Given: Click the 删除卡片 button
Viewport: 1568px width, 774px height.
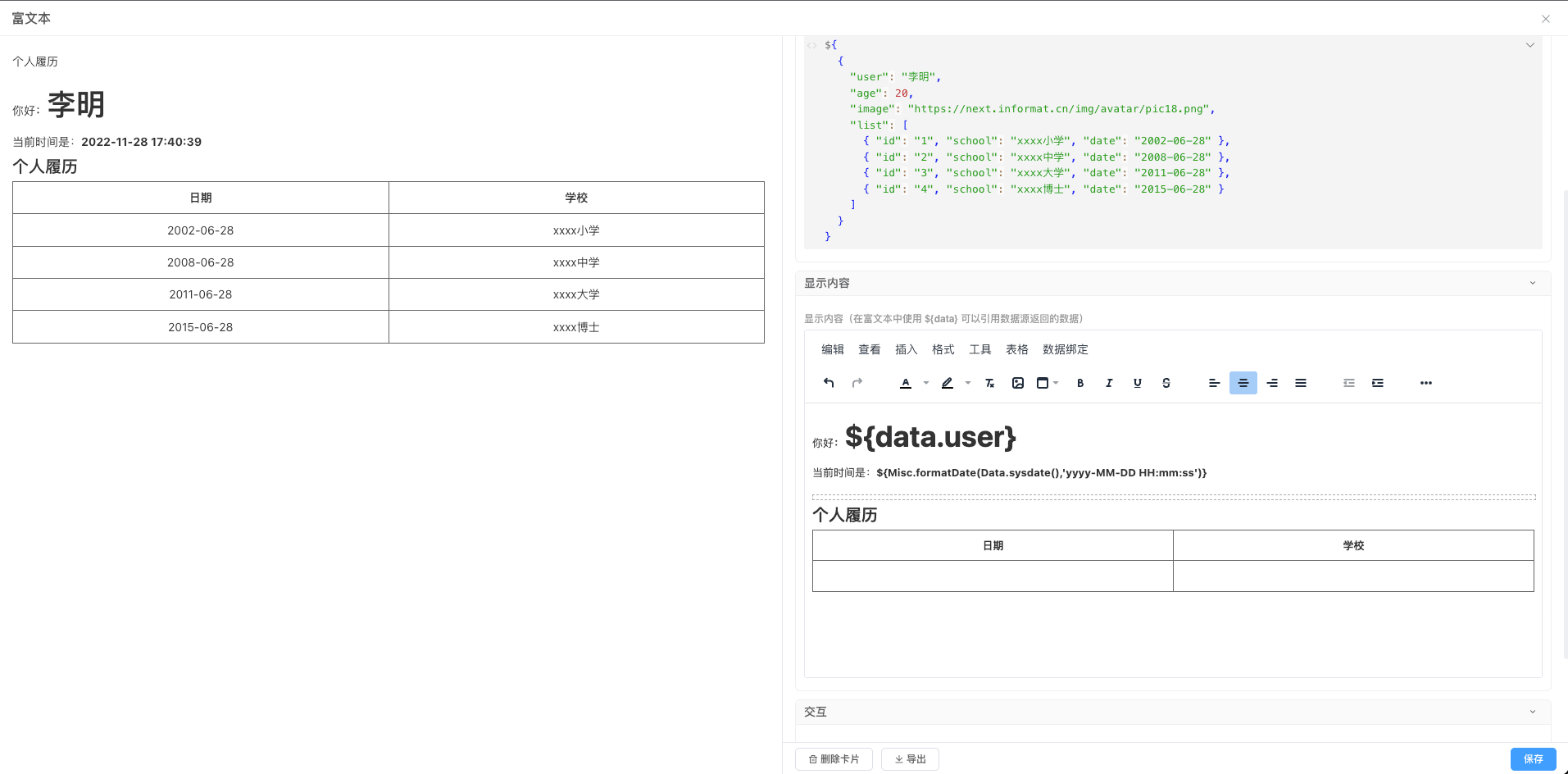Looking at the screenshot, I should pyautogui.click(x=834, y=759).
